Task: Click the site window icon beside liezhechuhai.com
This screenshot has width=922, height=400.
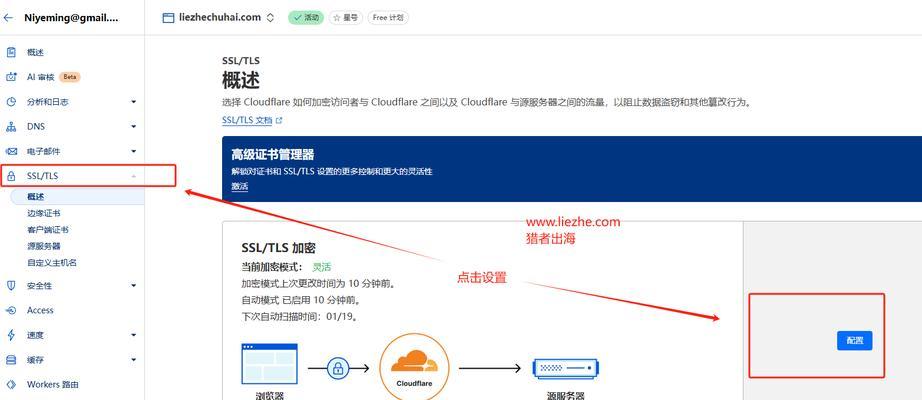Action: (168, 18)
